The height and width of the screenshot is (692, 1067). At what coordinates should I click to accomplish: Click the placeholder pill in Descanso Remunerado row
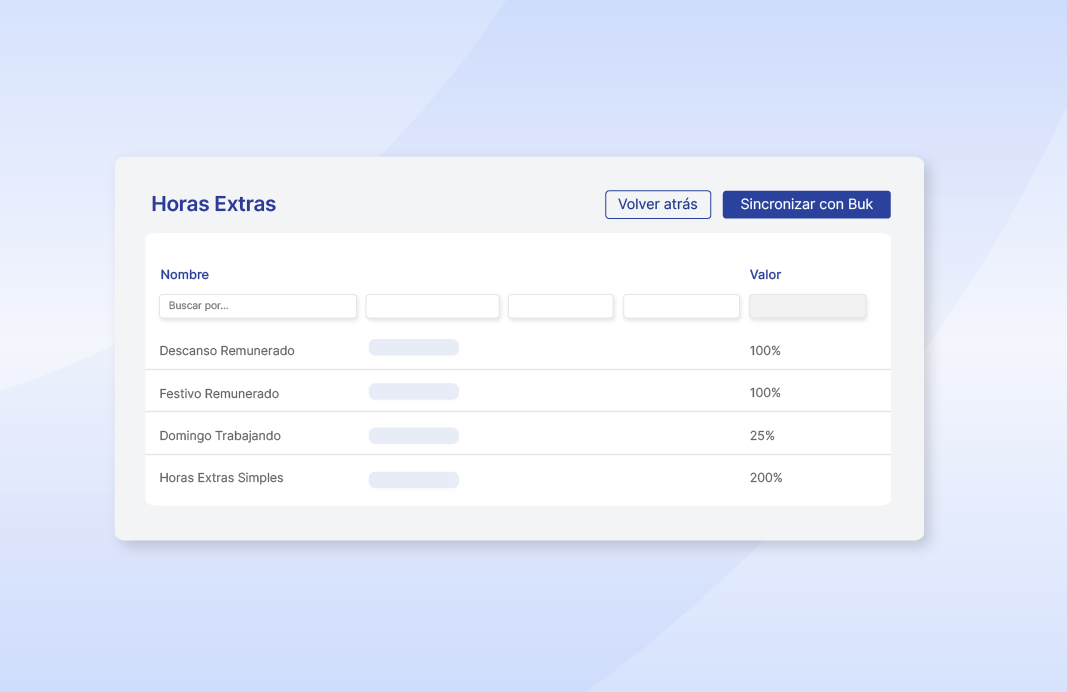(414, 347)
